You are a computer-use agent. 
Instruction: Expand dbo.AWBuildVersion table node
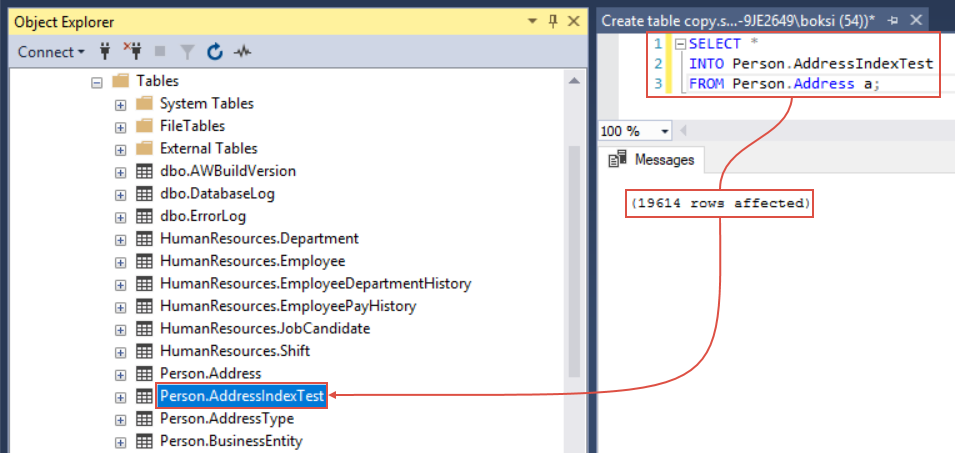121,172
